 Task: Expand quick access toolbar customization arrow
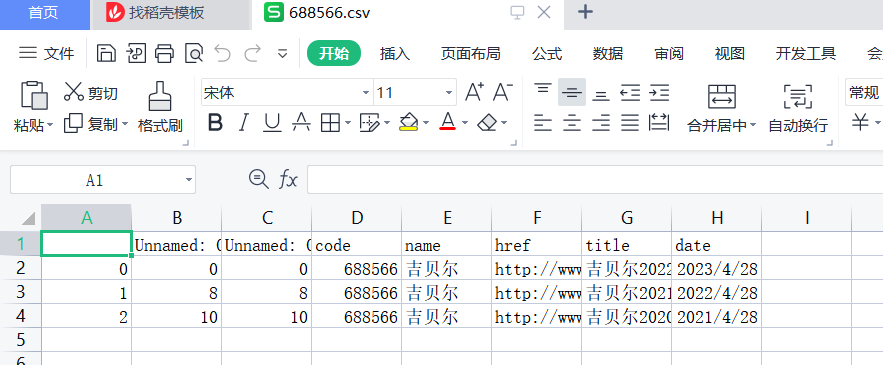coord(283,54)
